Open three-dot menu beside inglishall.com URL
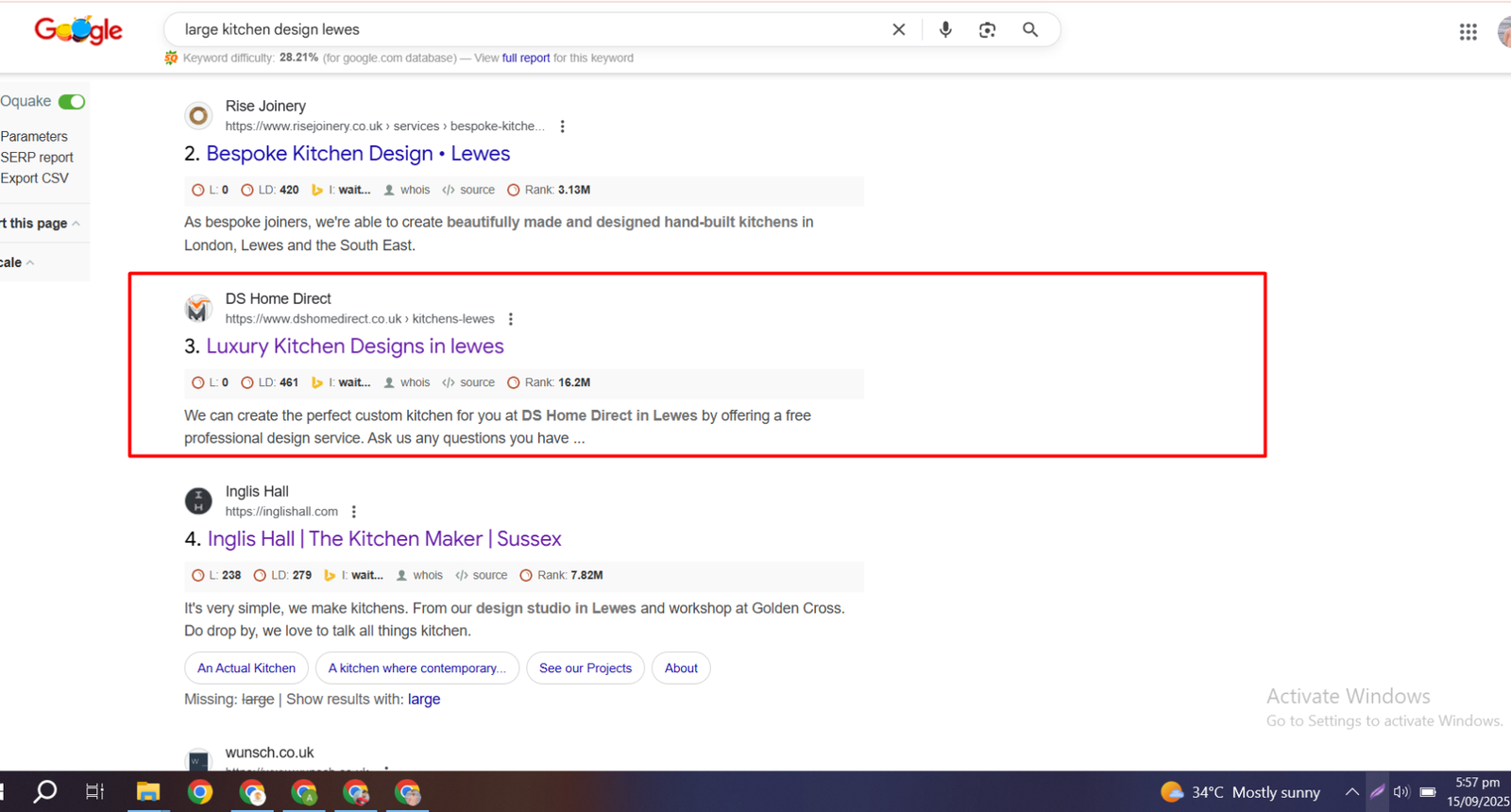The width and height of the screenshot is (1511, 812). 354,512
